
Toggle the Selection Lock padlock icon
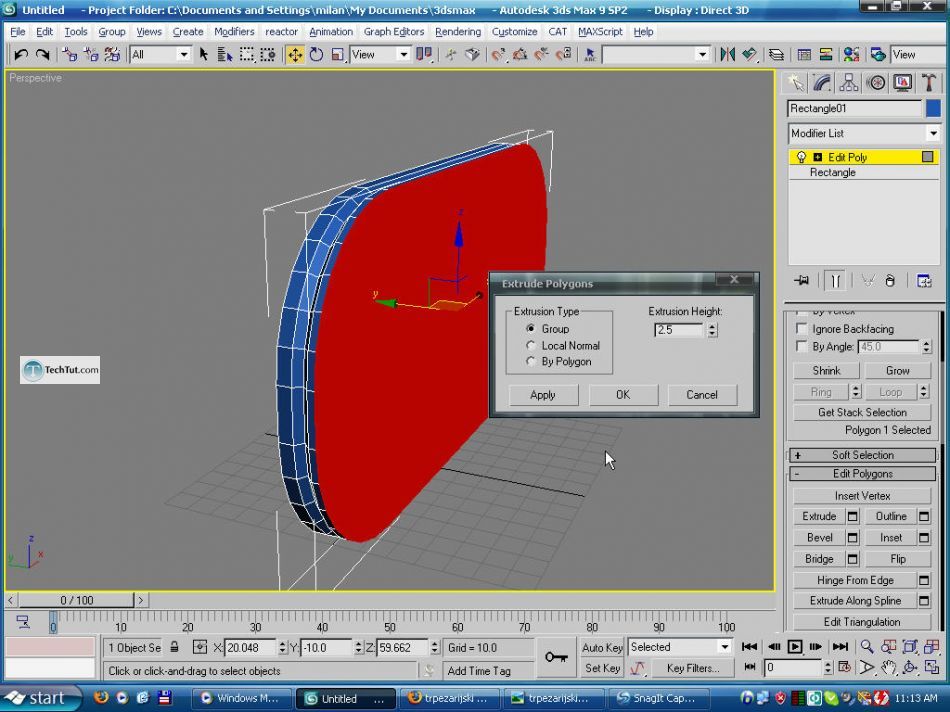pos(174,647)
